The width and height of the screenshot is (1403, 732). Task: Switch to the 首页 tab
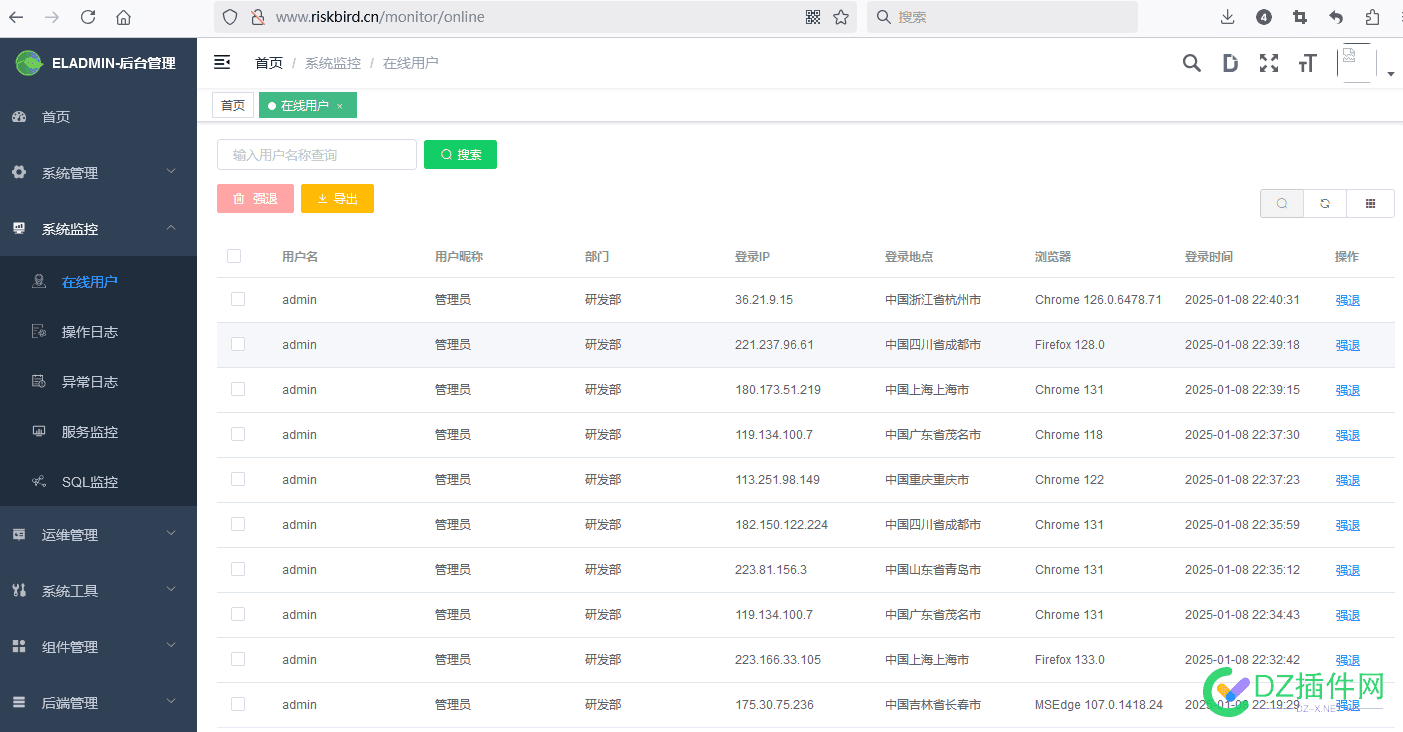[x=233, y=105]
